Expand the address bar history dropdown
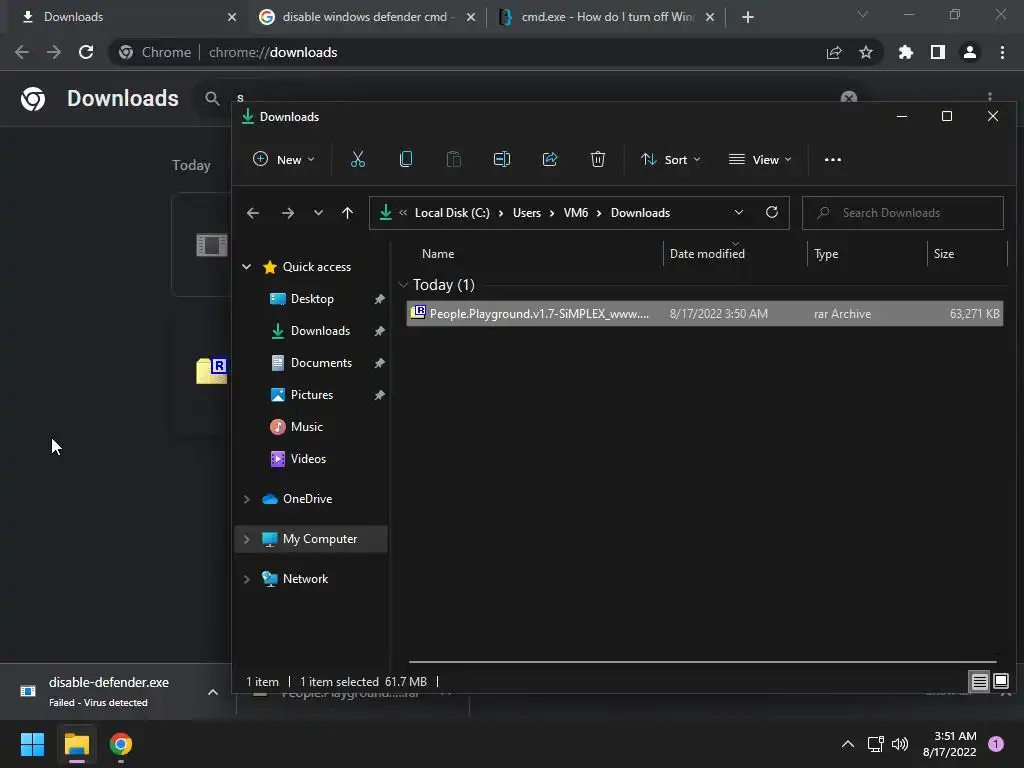Viewport: 1024px width, 768px height. [x=739, y=212]
